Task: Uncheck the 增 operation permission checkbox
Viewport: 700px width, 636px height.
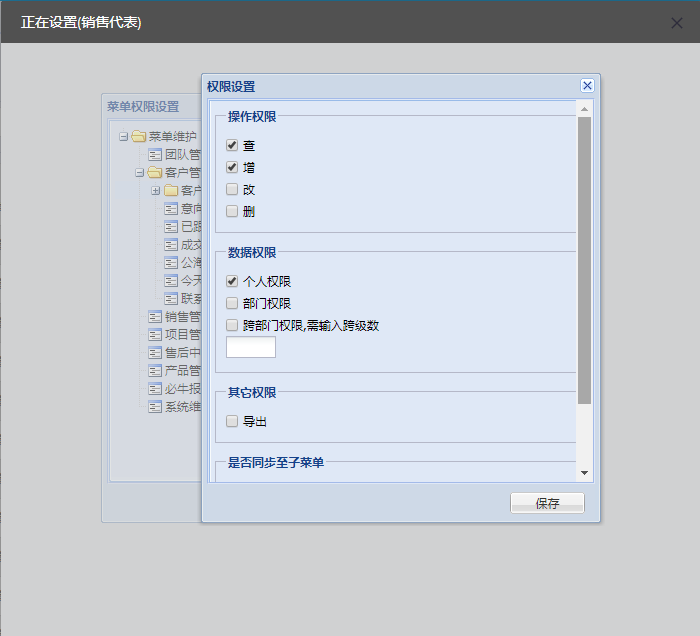Action: (232, 167)
